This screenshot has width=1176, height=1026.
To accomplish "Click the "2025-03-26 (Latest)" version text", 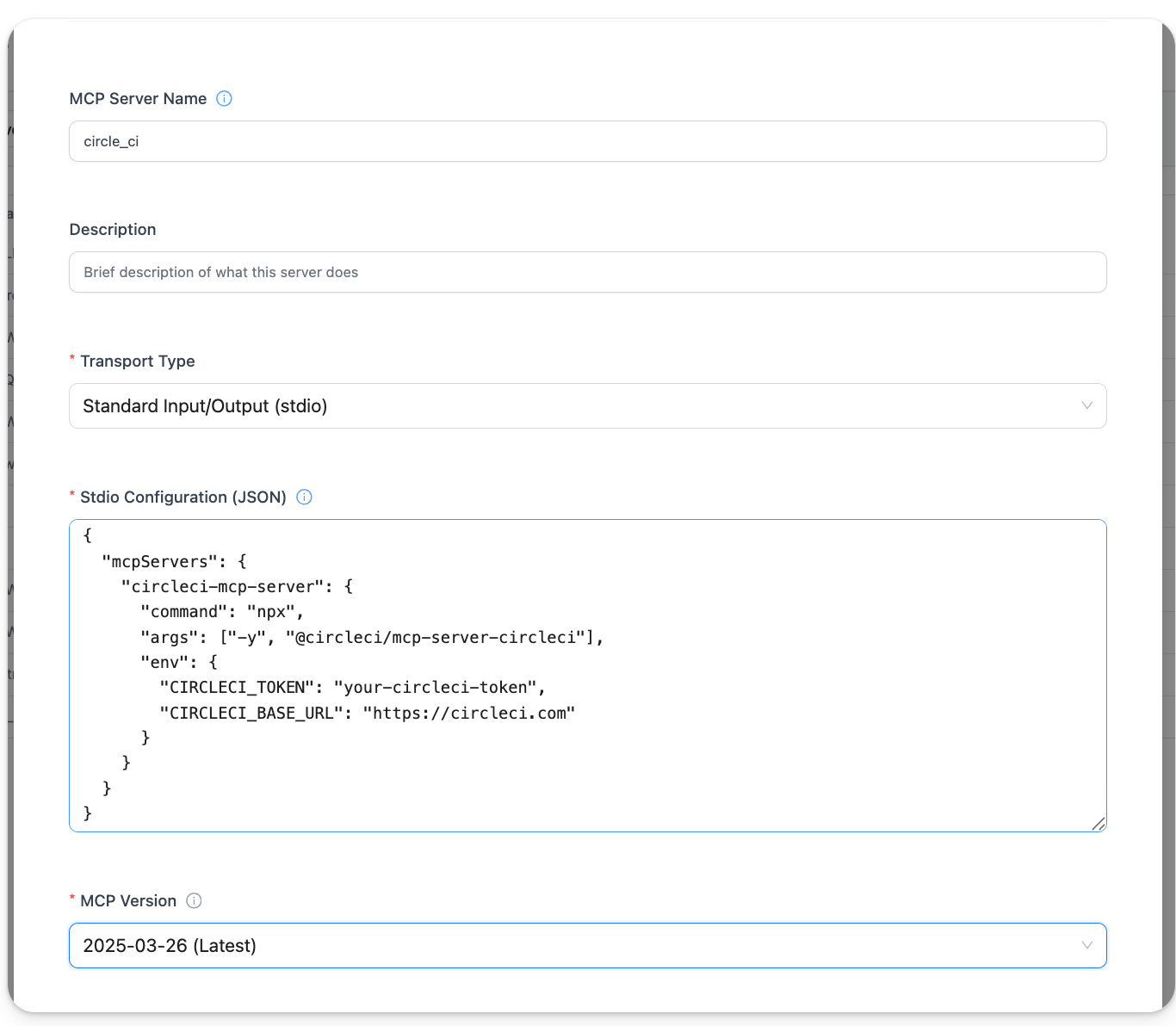I will click(169, 945).
